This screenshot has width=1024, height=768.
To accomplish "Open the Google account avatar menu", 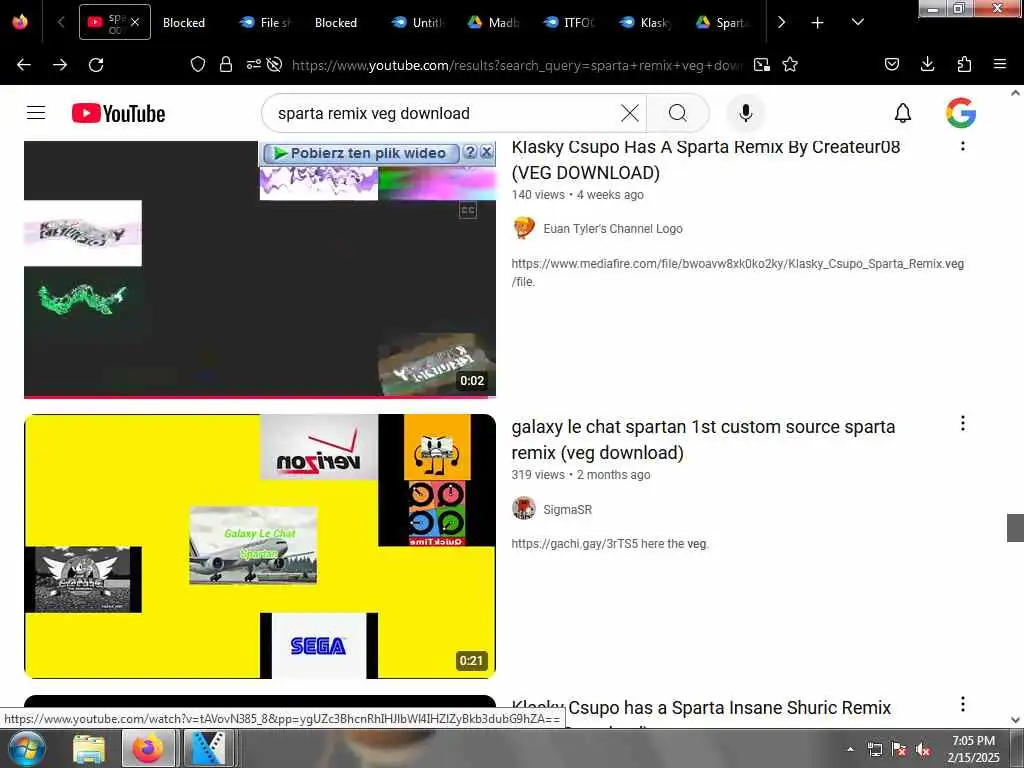I will [961, 113].
